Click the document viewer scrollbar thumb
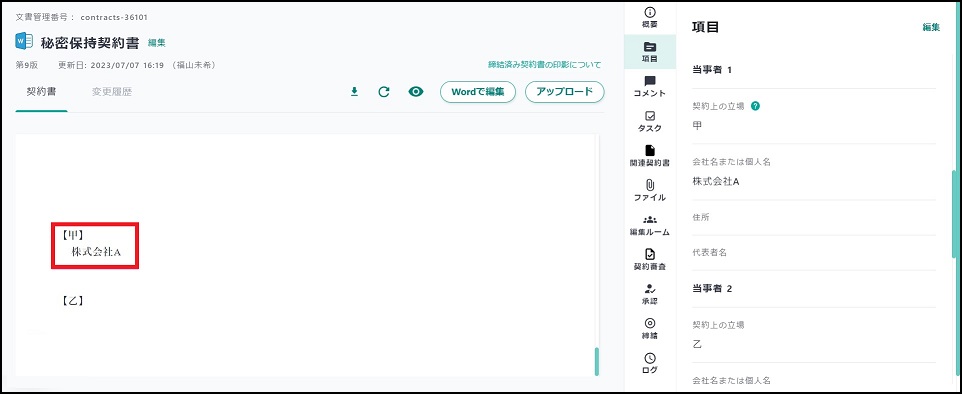The width and height of the screenshot is (962, 394). pos(597,361)
